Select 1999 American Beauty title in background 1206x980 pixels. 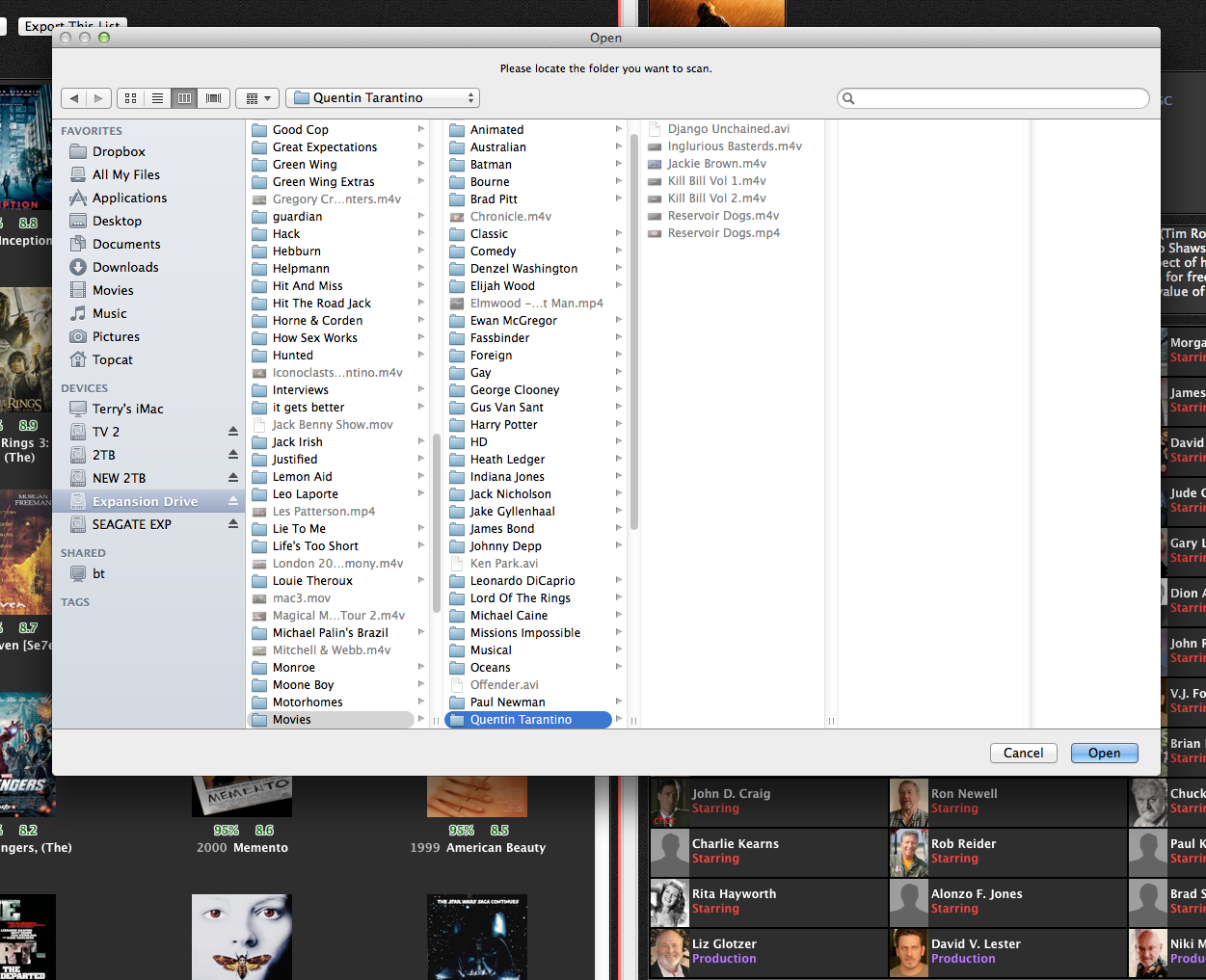[477, 848]
